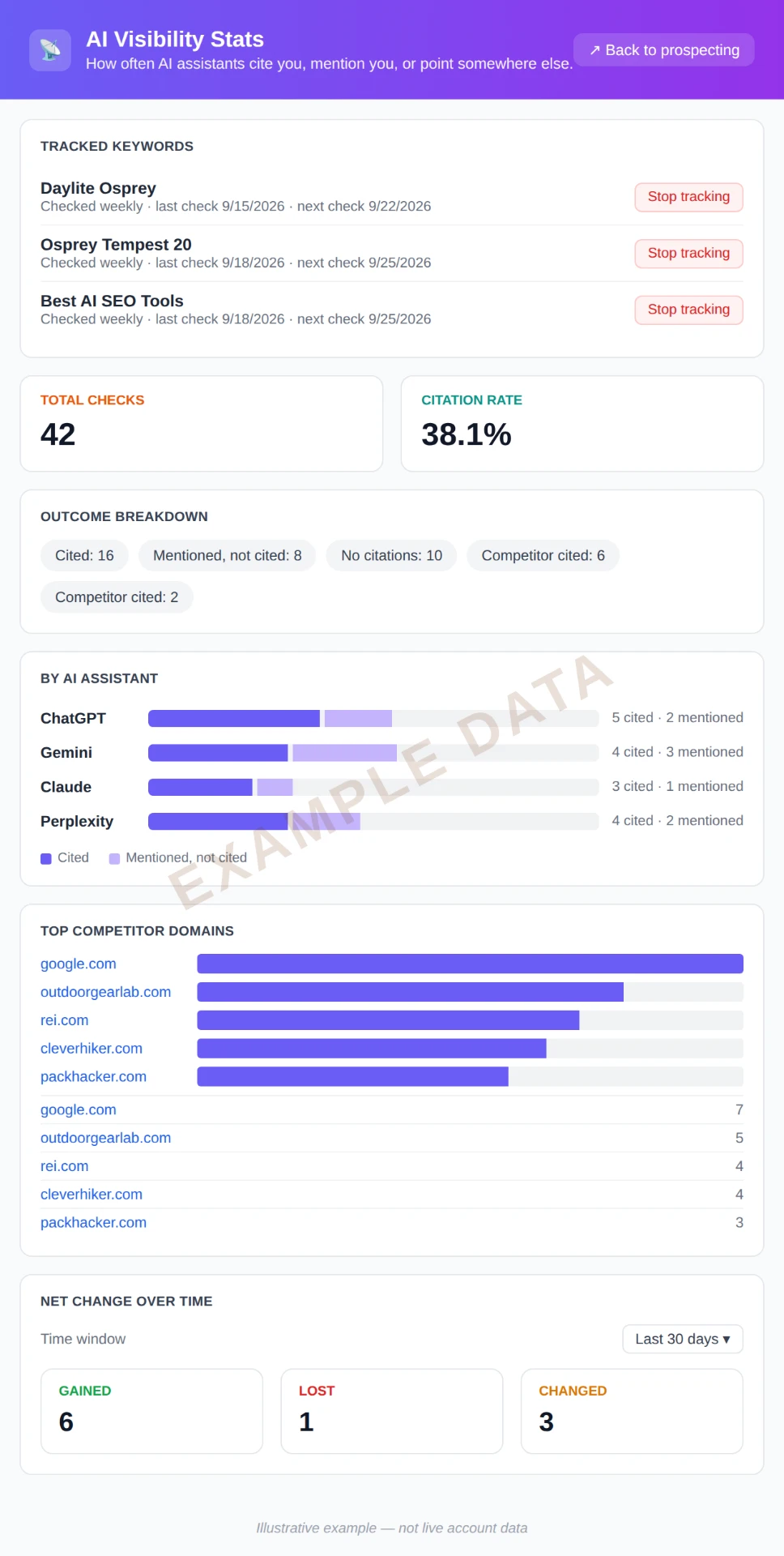Select the No citations: 10 chip
This screenshot has width=784, height=1556.
pos(391,556)
